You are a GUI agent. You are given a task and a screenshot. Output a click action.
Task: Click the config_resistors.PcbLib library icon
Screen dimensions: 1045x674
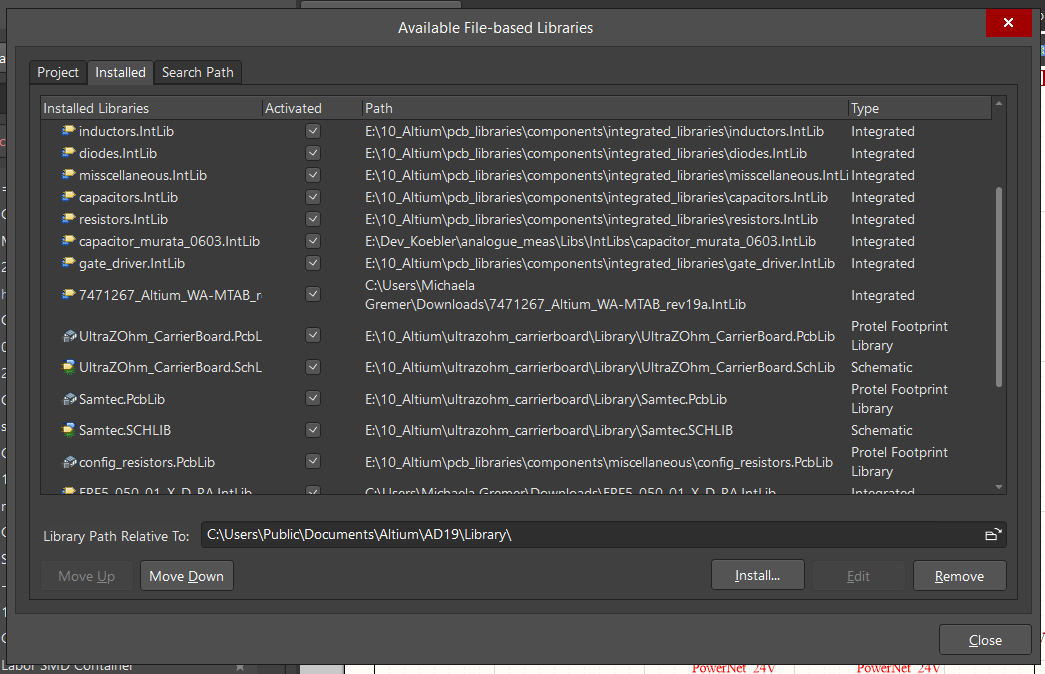69,462
